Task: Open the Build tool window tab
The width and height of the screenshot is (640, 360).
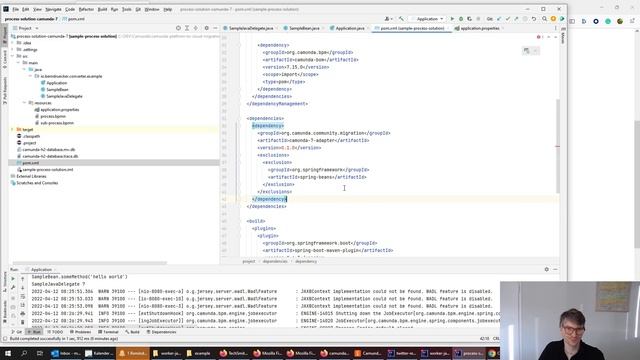Action: coord(132,332)
